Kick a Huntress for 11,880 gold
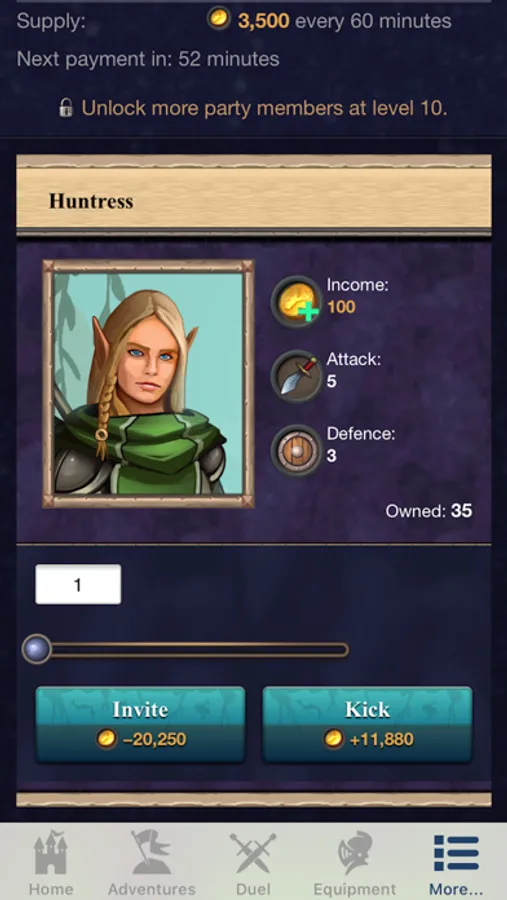 [x=367, y=724]
